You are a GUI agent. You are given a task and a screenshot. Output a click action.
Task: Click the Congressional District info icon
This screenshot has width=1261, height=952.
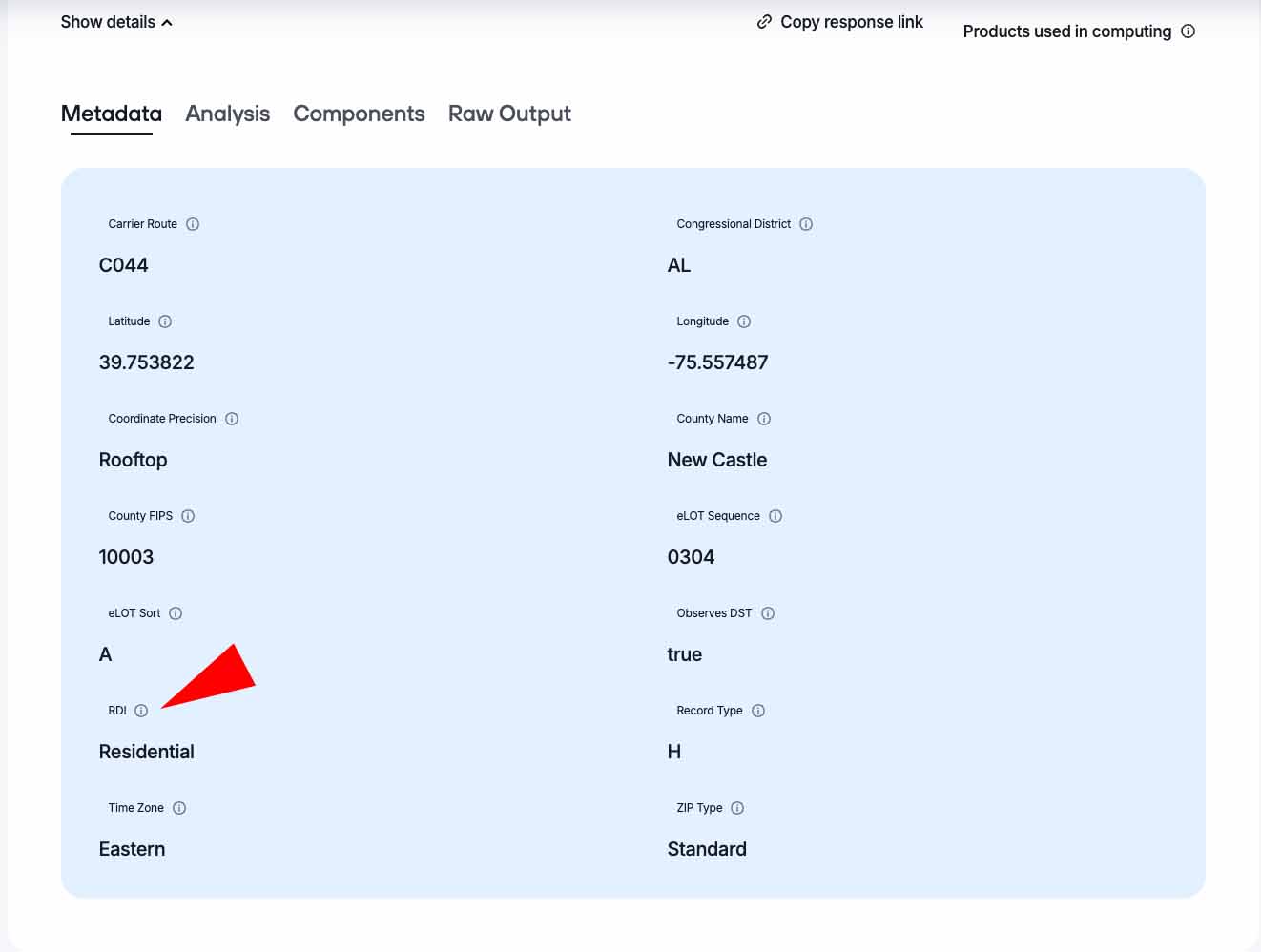[x=806, y=224]
